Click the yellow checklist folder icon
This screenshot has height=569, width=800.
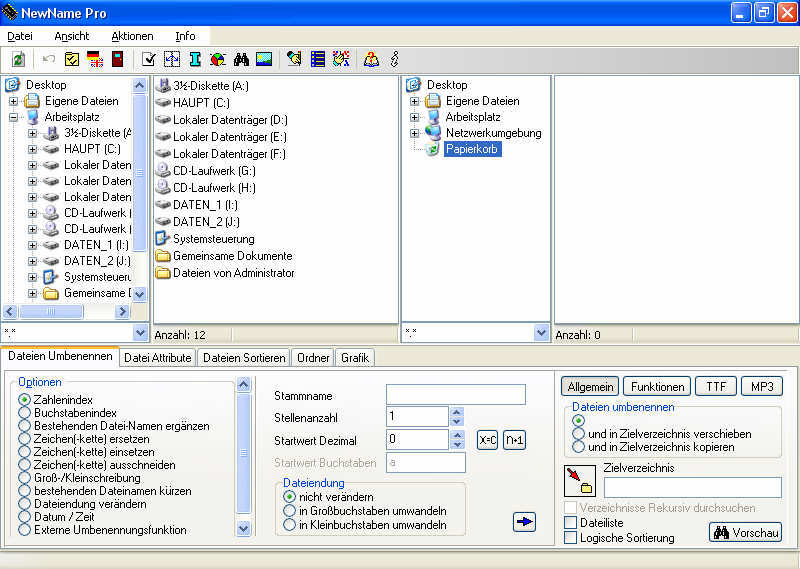(72, 59)
